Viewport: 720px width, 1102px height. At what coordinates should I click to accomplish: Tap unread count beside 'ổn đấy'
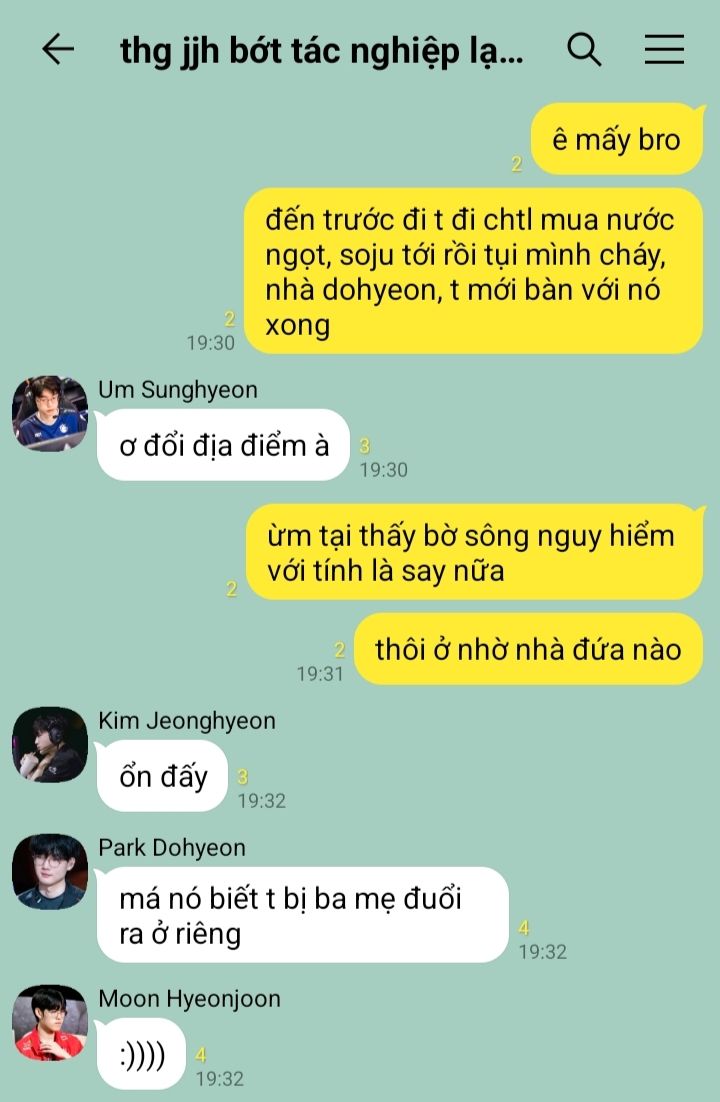click(243, 777)
